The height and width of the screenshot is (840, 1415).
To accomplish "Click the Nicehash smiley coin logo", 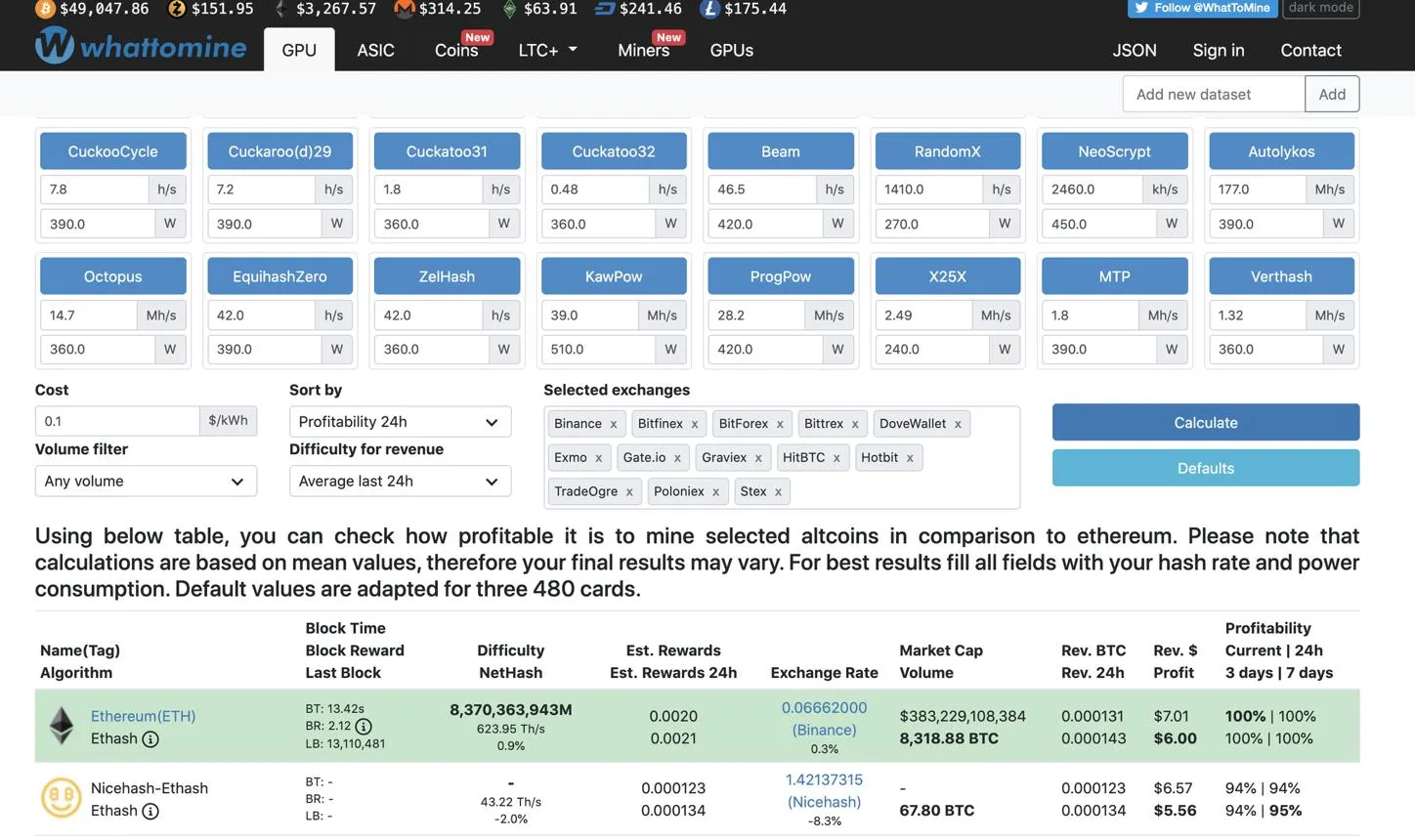I will point(61,798).
